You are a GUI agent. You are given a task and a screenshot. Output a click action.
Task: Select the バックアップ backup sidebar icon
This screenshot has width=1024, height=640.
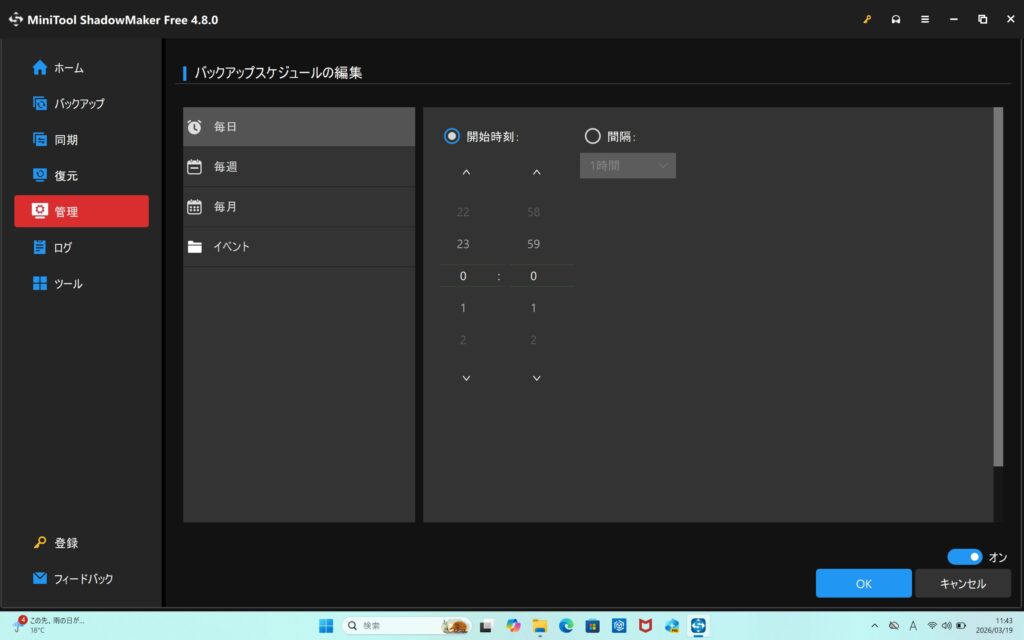click(x=40, y=103)
